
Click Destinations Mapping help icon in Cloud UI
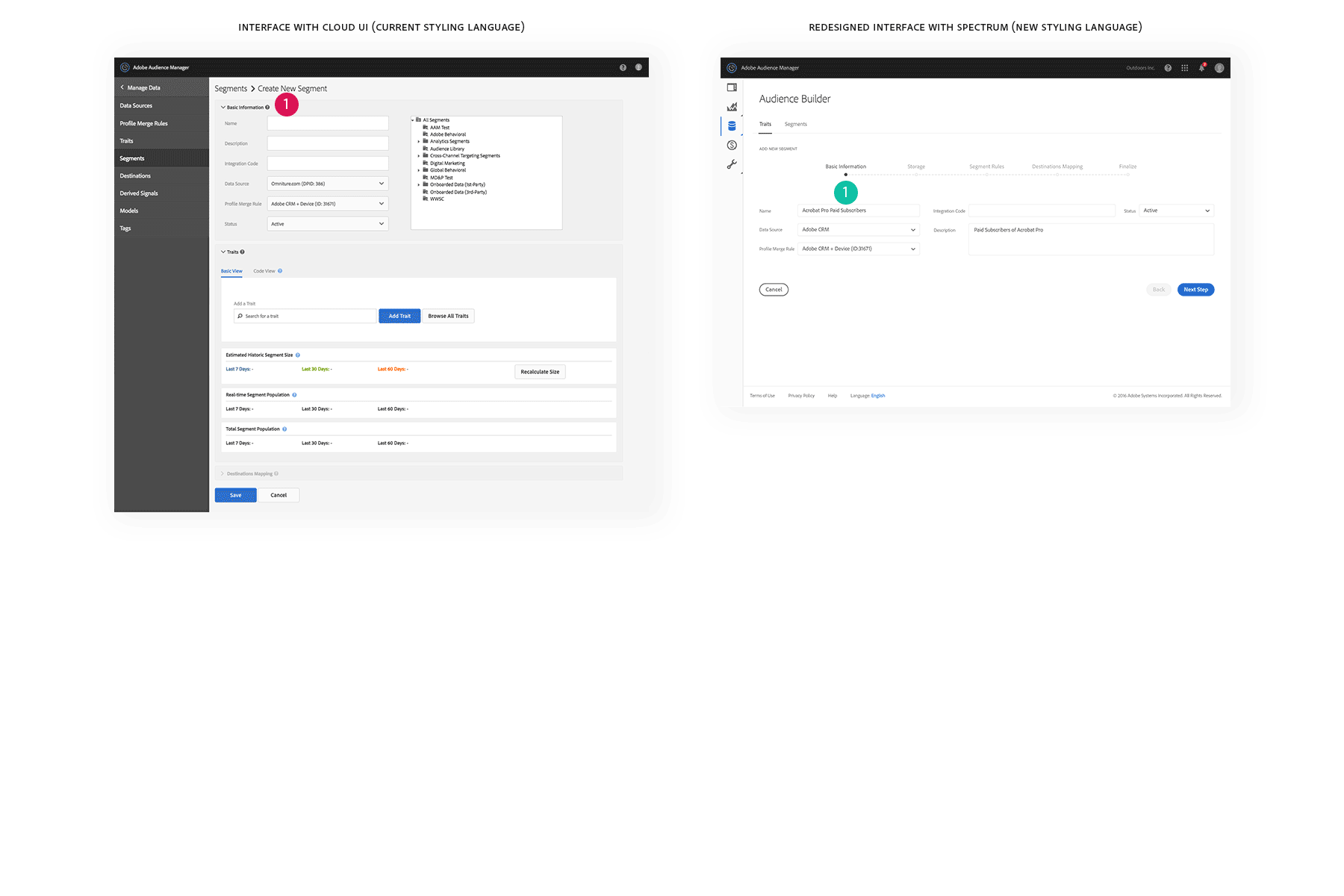tap(276, 474)
